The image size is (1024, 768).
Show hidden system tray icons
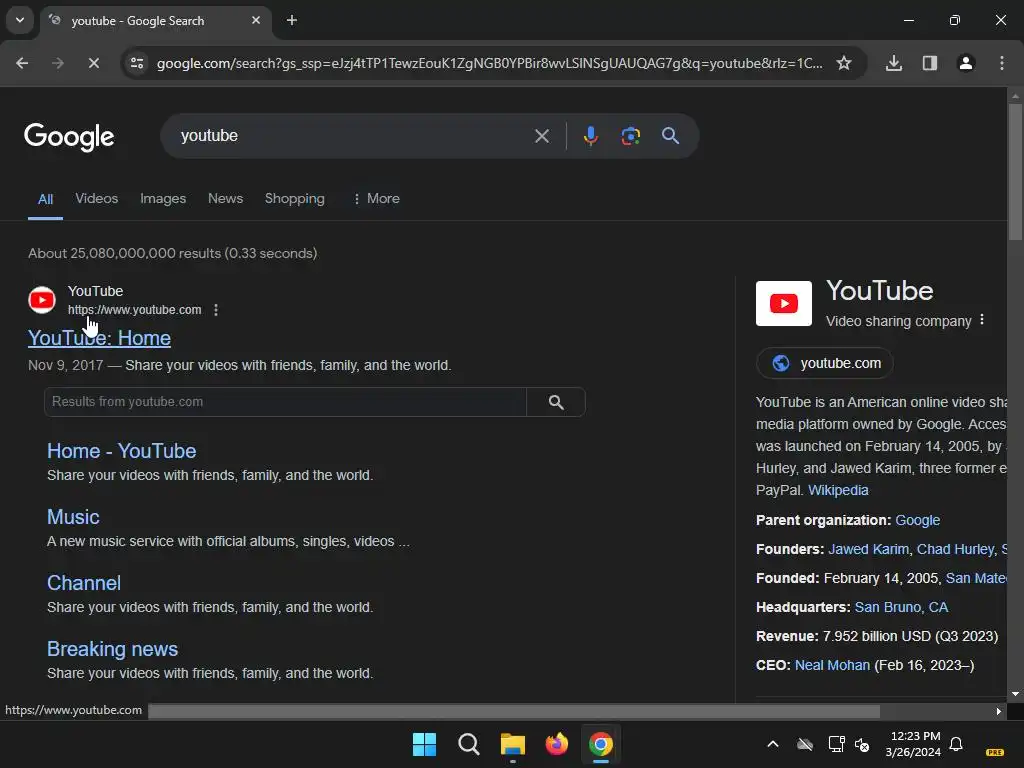tap(773, 744)
